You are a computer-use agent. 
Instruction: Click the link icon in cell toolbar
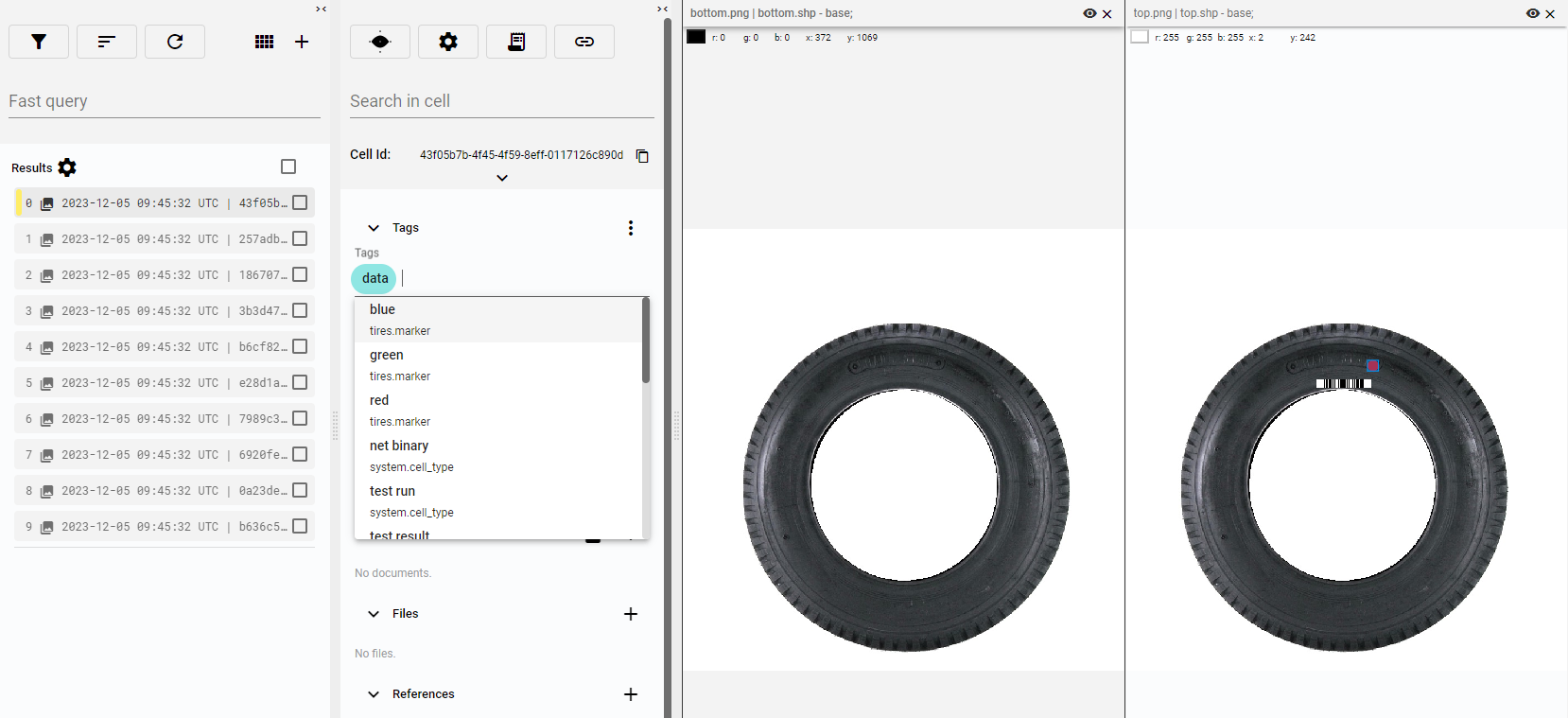click(584, 42)
